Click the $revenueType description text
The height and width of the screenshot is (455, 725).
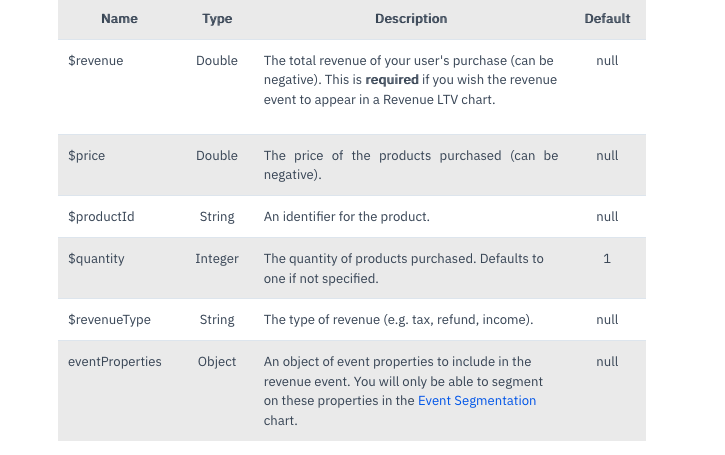pyautogui.click(x=398, y=320)
